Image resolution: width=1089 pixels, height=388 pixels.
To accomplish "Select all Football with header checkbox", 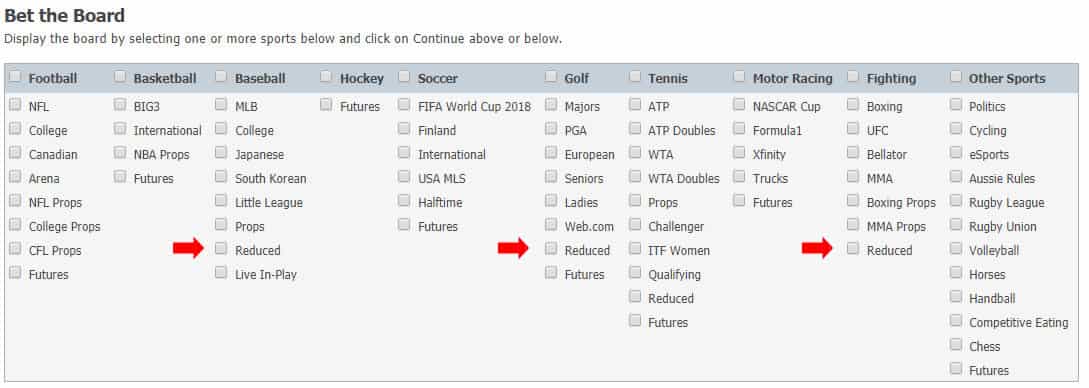I will click(x=15, y=76).
